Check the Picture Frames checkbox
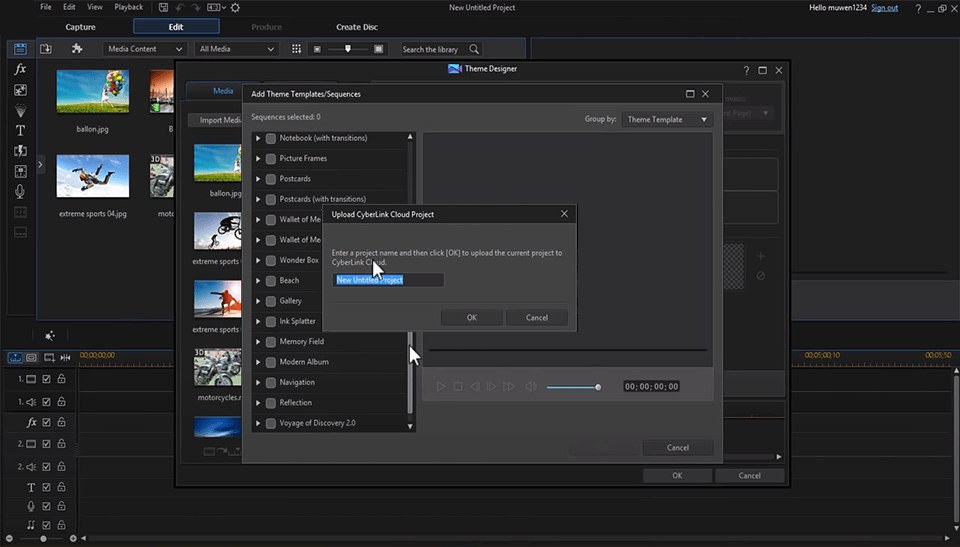 click(x=271, y=159)
